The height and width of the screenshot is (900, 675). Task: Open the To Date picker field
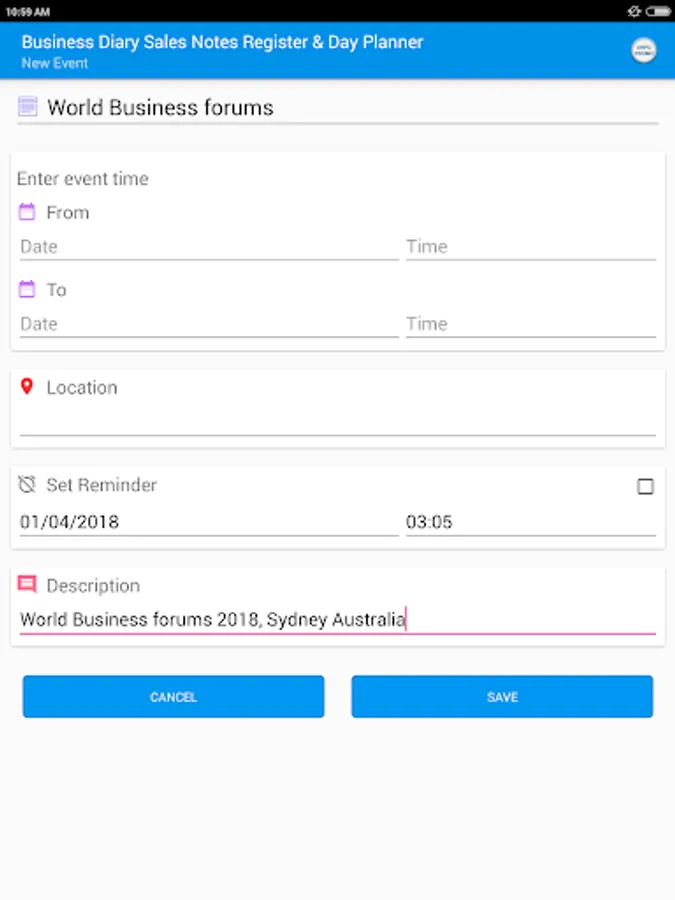coord(208,324)
